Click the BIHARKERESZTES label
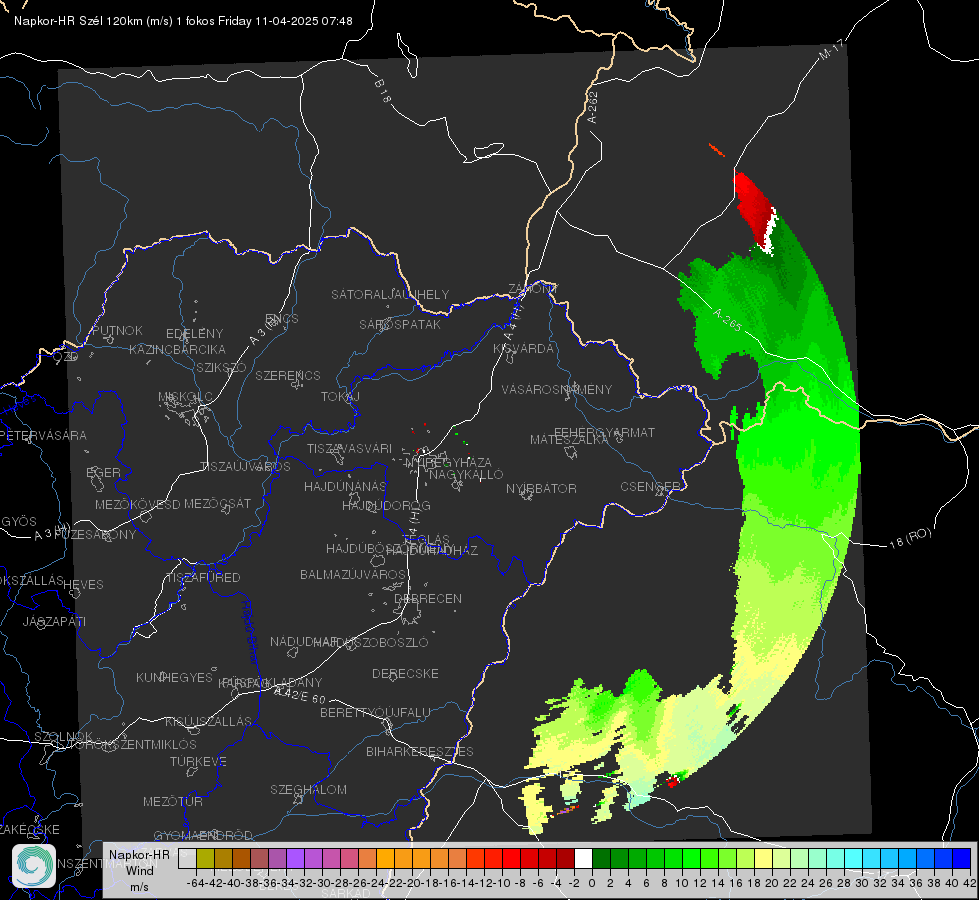 [420, 752]
